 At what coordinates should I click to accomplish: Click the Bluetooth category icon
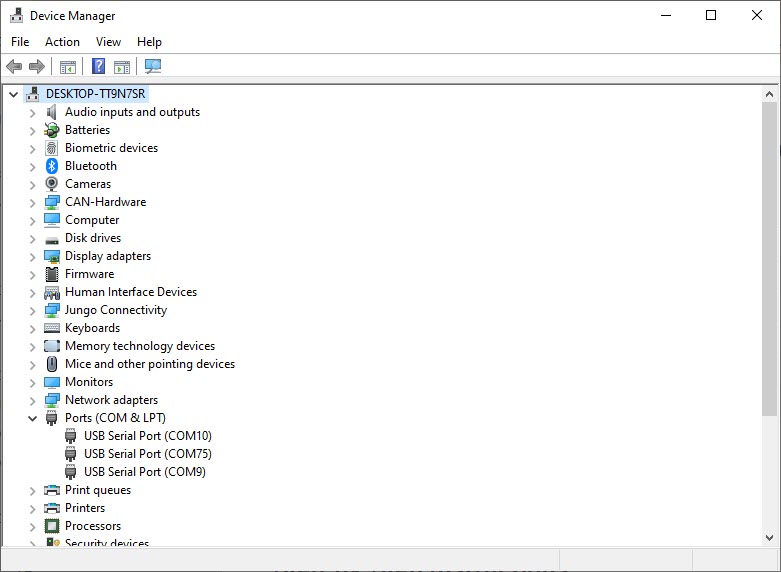(52, 166)
